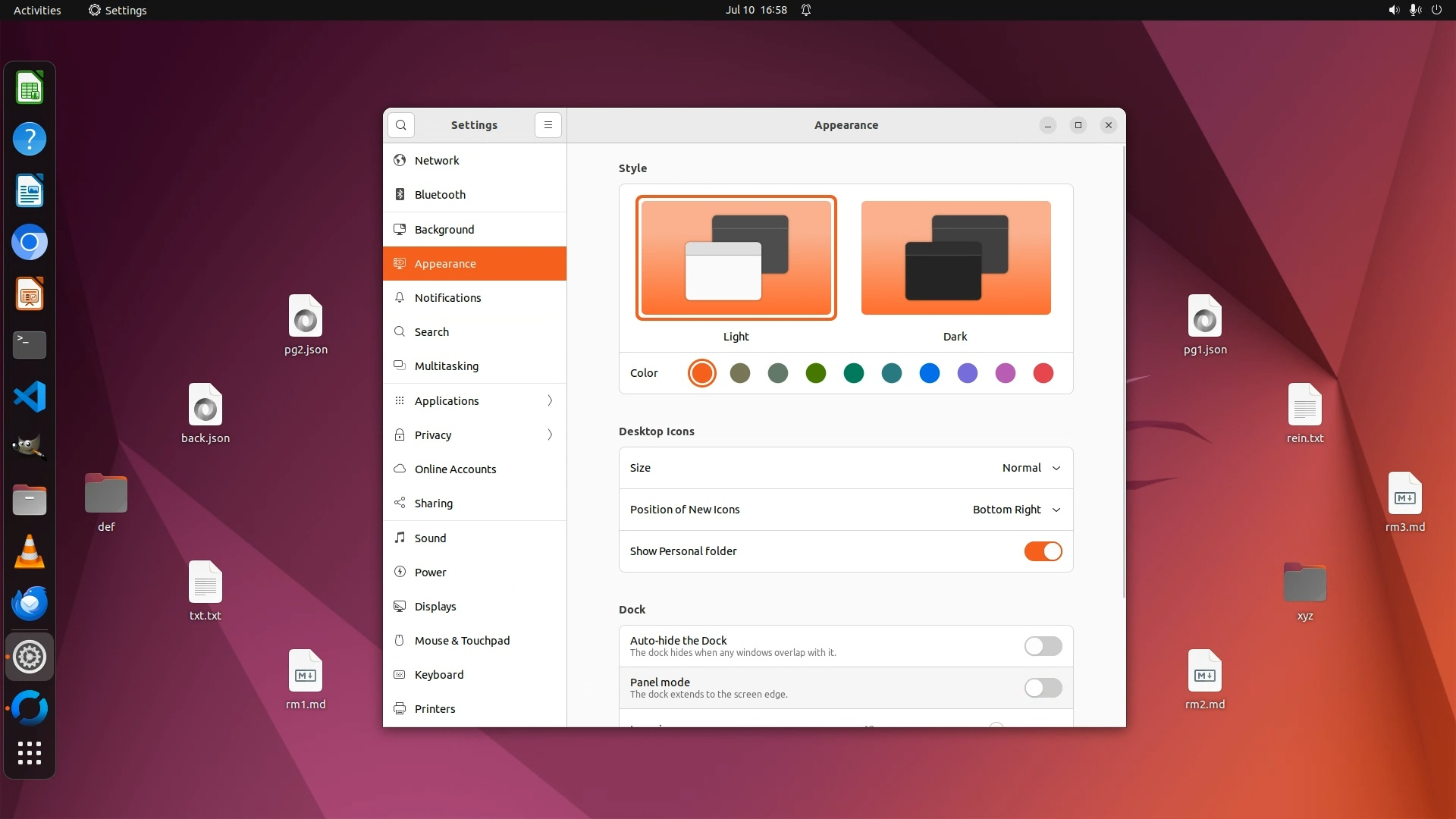
Task: Open the pg1.json desktop file icon
Action: (x=1204, y=317)
